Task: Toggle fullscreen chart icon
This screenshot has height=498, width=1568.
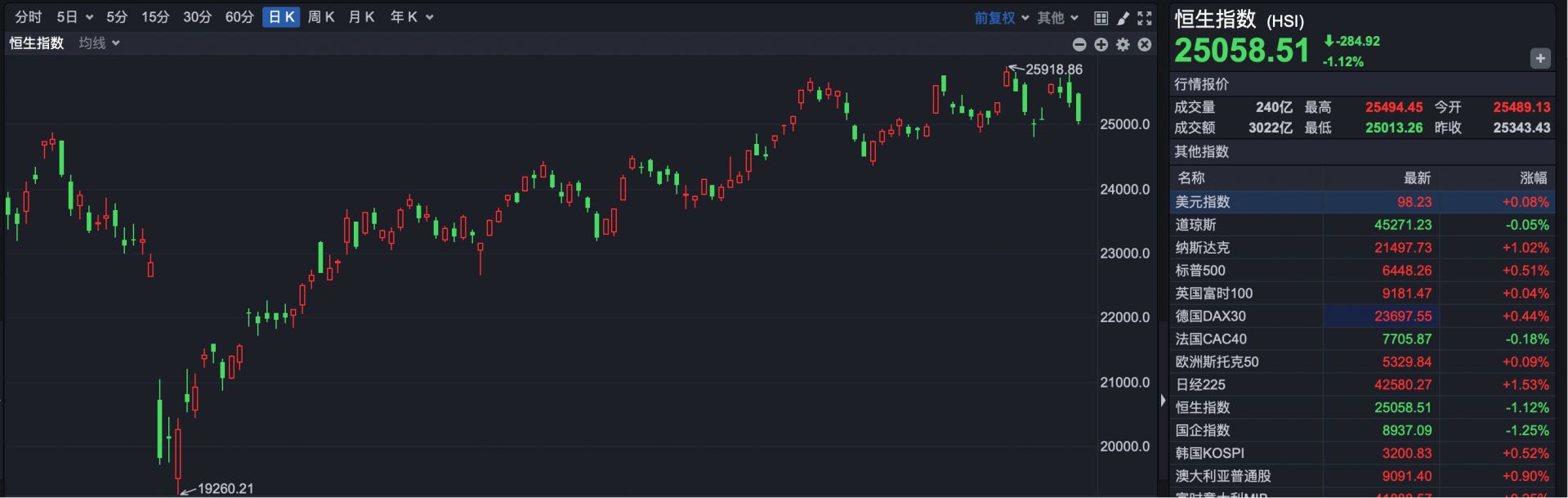Action: pos(1145,18)
